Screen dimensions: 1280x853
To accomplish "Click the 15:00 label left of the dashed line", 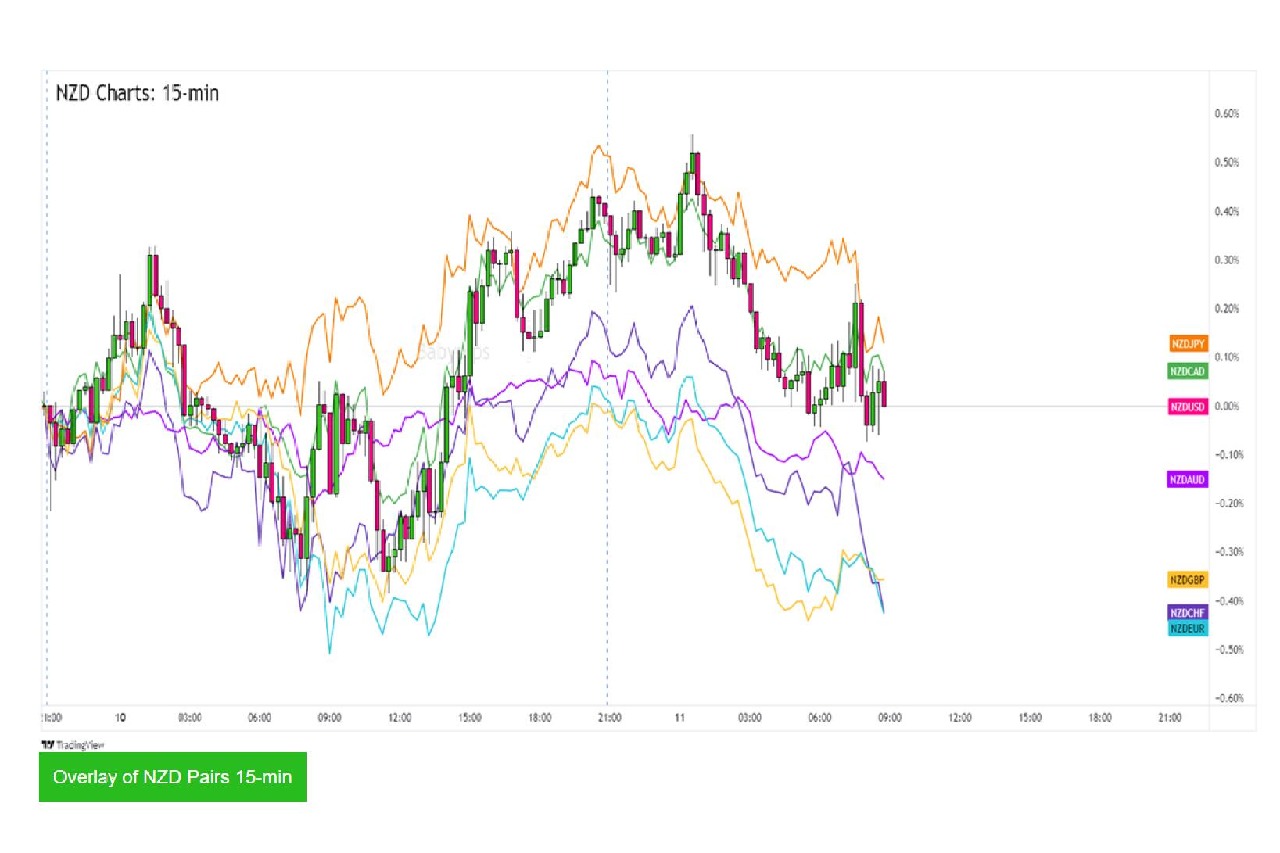I will (x=470, y=717).
